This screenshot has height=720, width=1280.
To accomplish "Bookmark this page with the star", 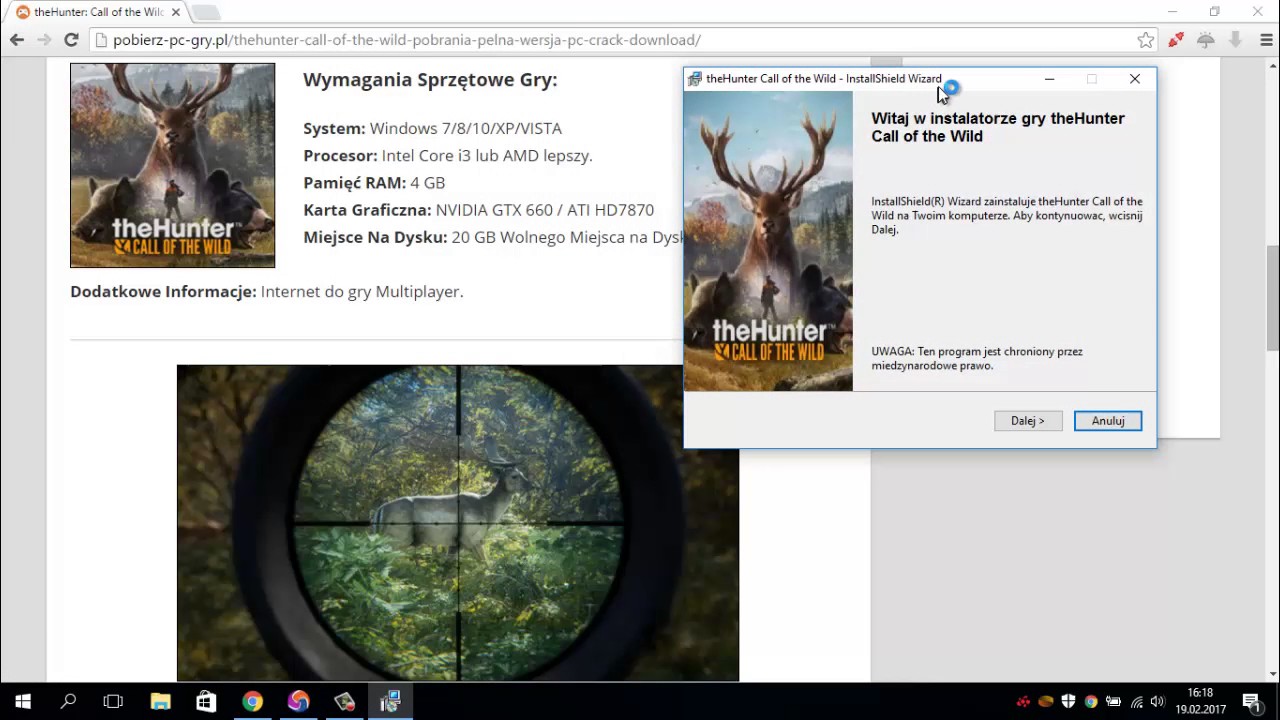I will pos(1146,40).
